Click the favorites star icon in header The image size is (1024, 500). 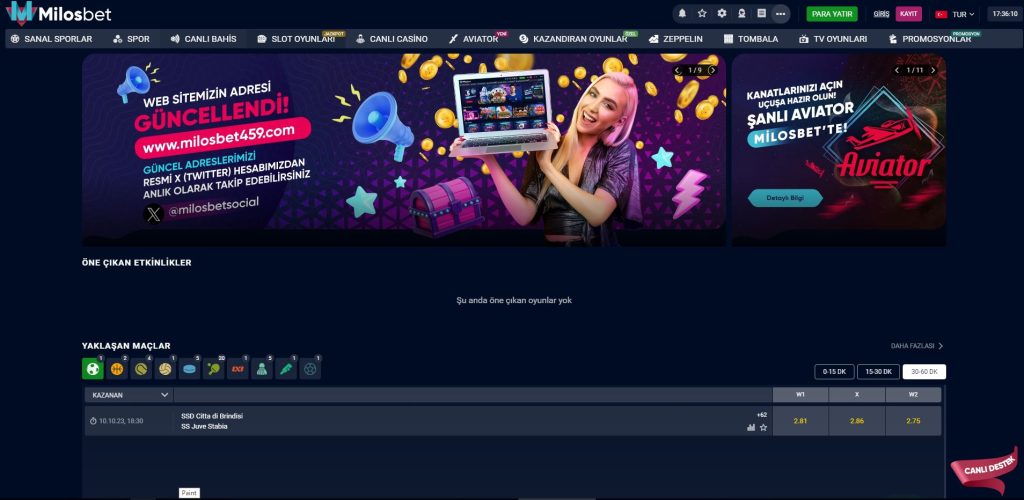coord(702,14)
